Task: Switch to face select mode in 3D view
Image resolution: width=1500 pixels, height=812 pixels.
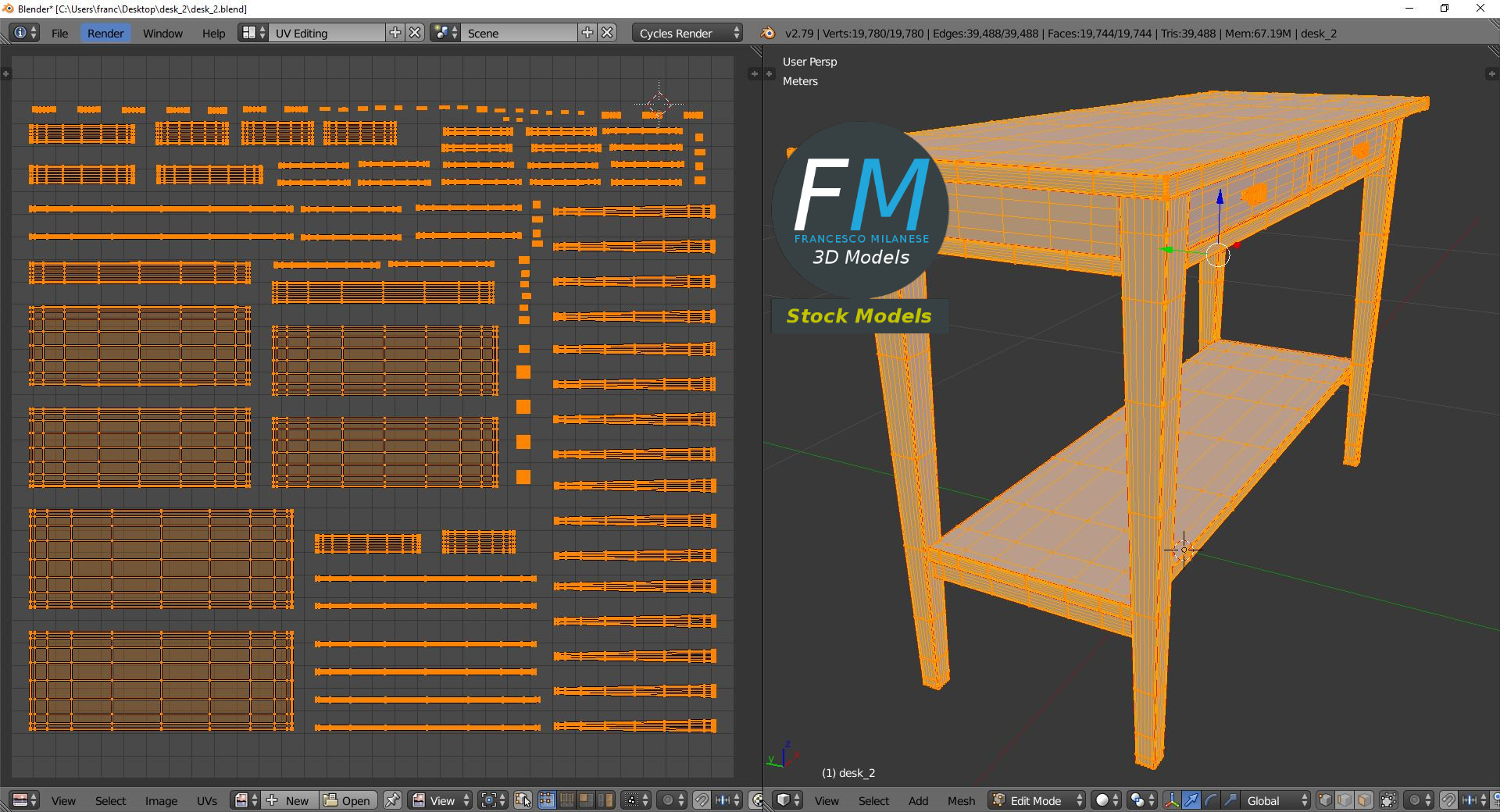Action: click(x=1364, y=800)
